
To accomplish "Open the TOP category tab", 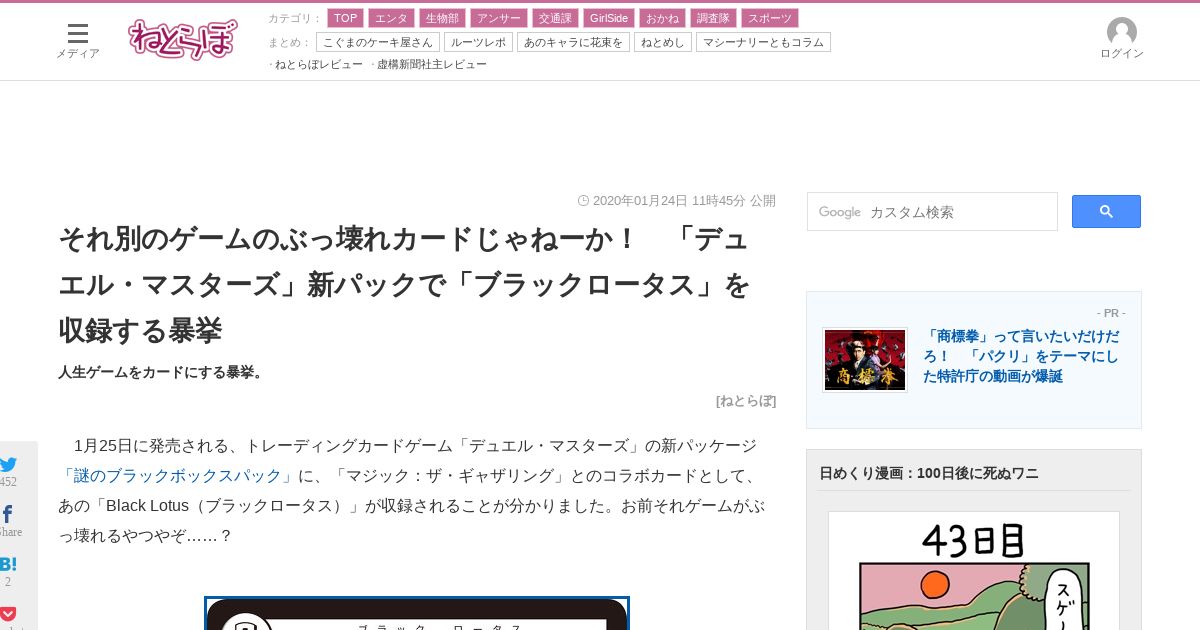I will 346,18.
